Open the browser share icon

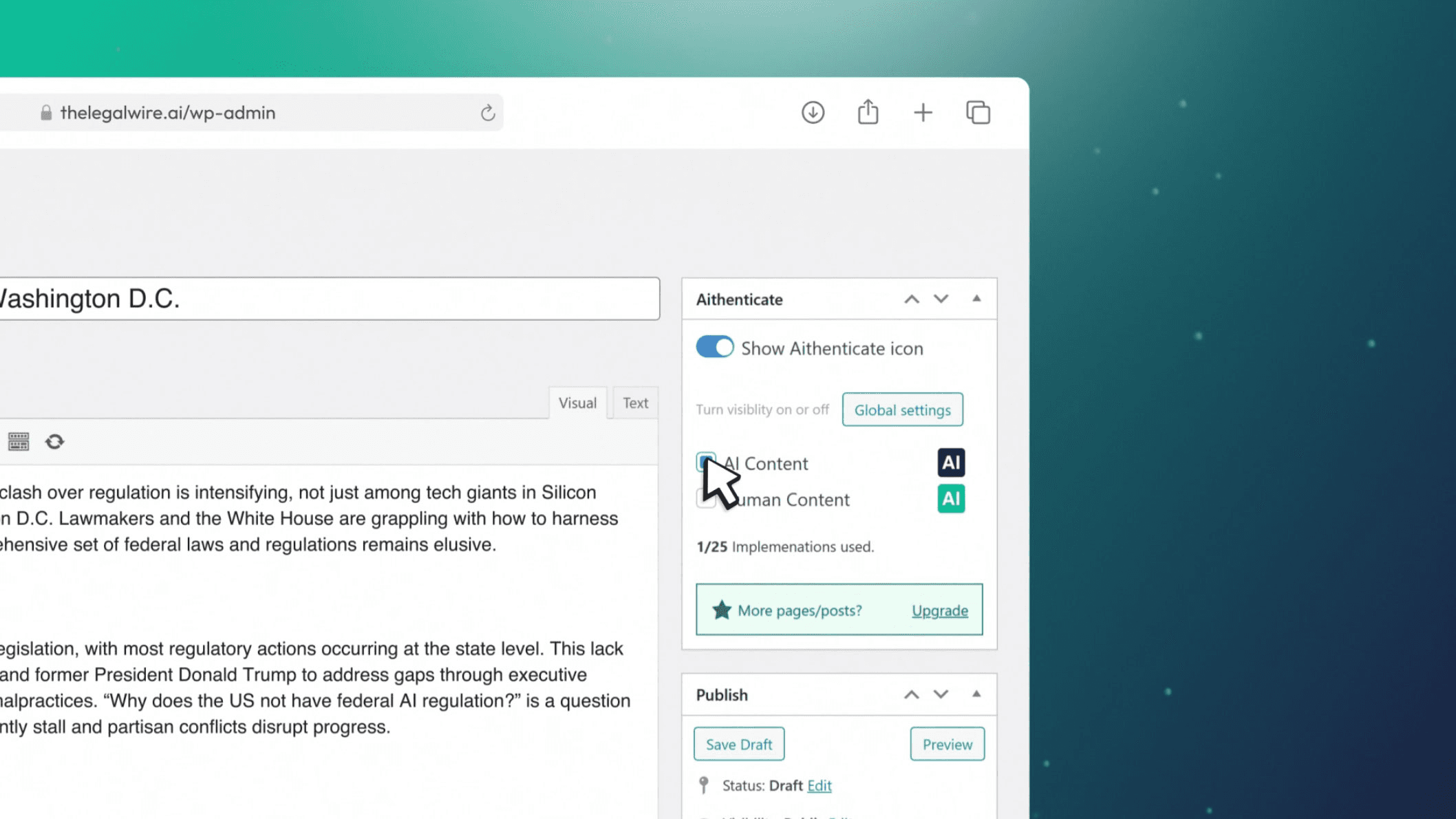(x=868, y=111)
